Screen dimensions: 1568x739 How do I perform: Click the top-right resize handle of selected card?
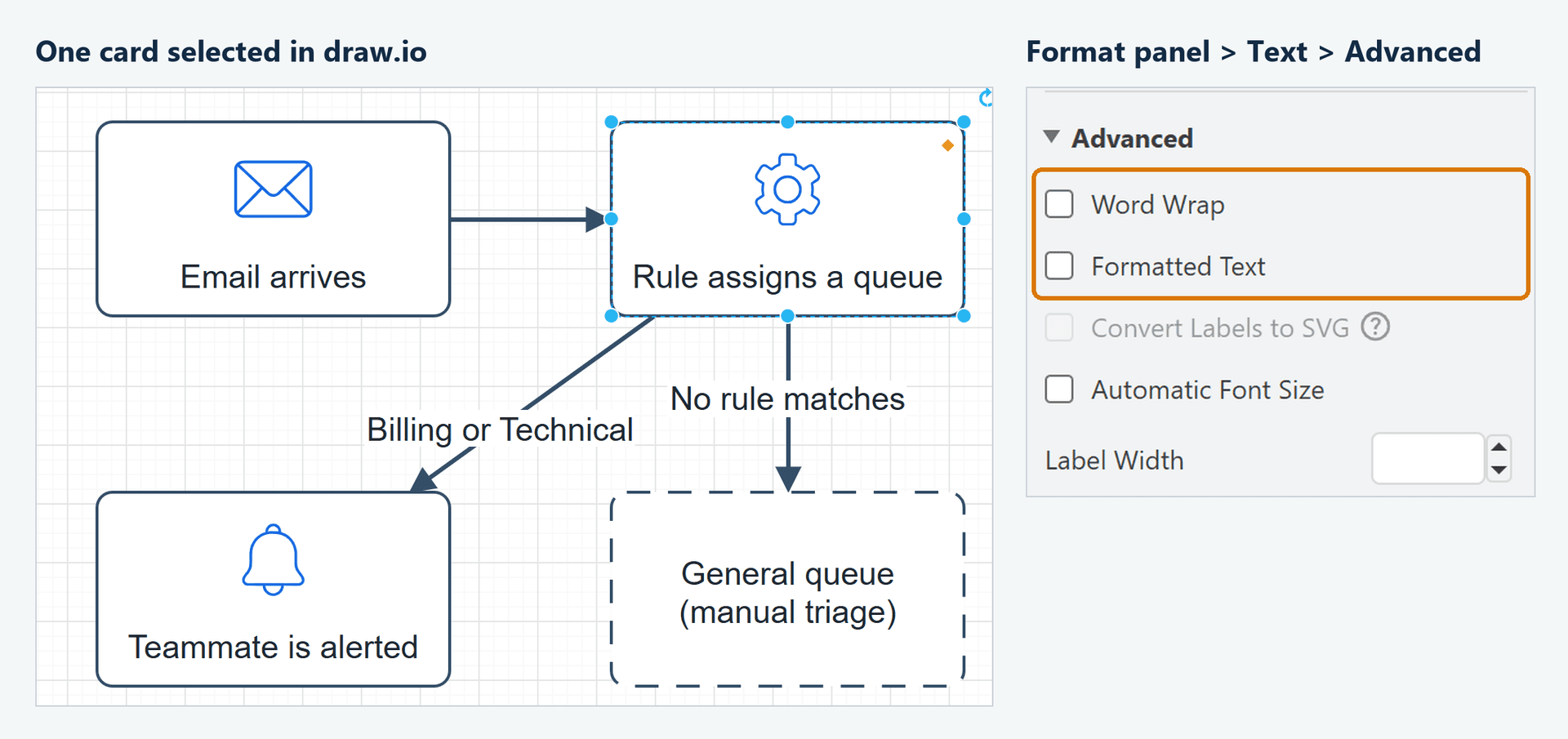coord(964,122)
